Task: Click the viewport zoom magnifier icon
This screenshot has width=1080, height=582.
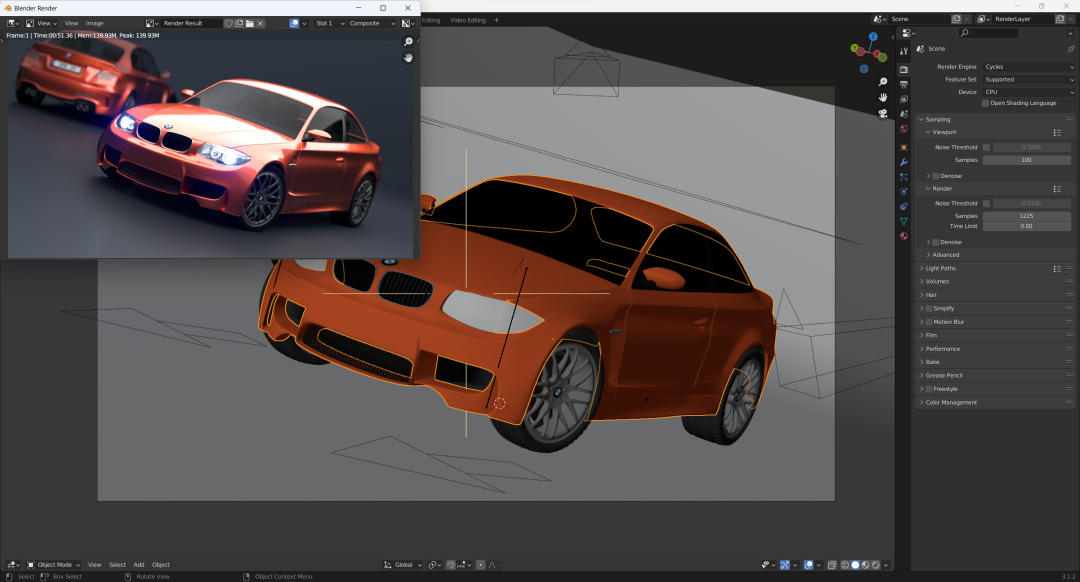Action: (883, 82)
